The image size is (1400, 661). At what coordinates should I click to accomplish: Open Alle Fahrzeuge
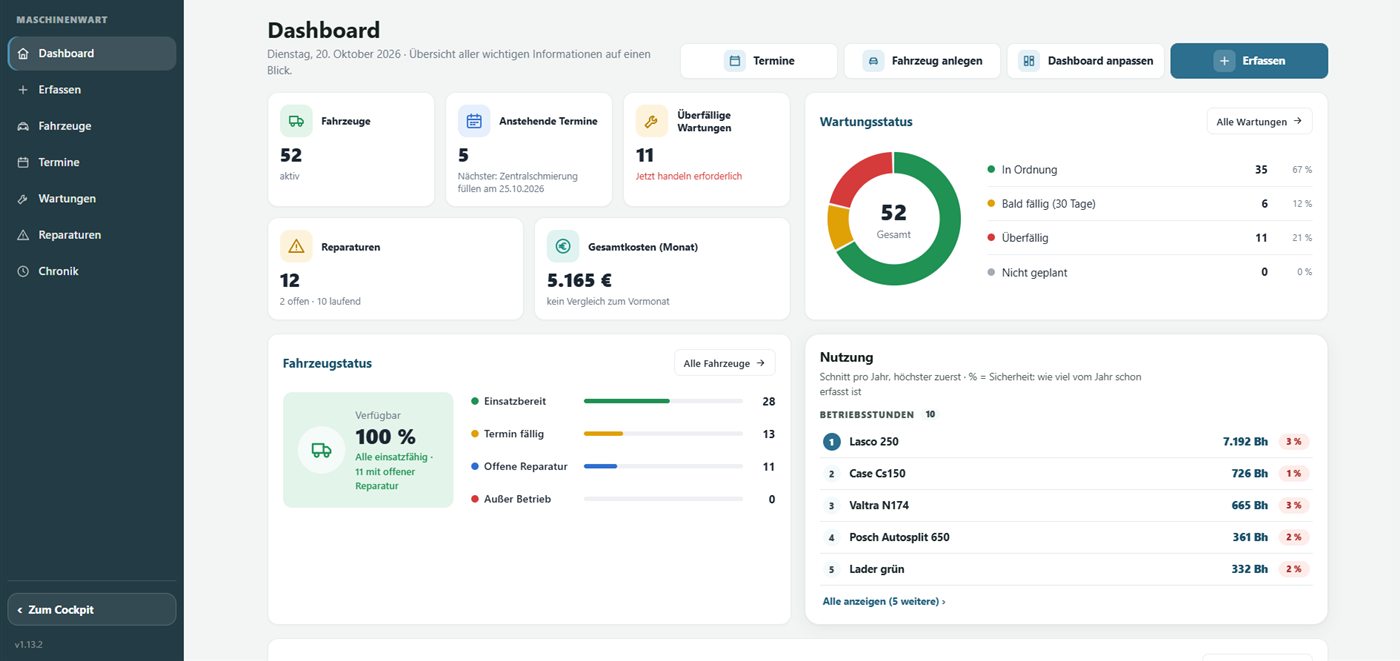(x=725, y=363)
